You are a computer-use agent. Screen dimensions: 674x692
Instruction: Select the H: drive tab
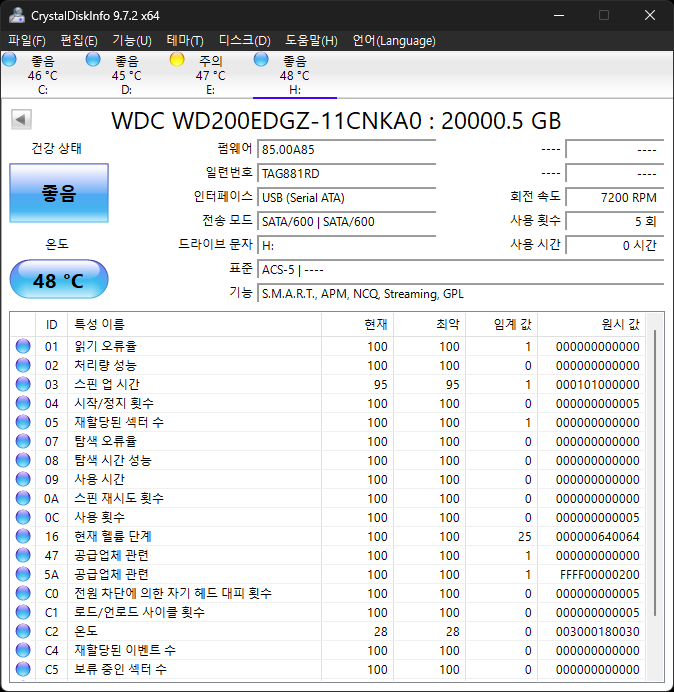[x=294, y=75]
